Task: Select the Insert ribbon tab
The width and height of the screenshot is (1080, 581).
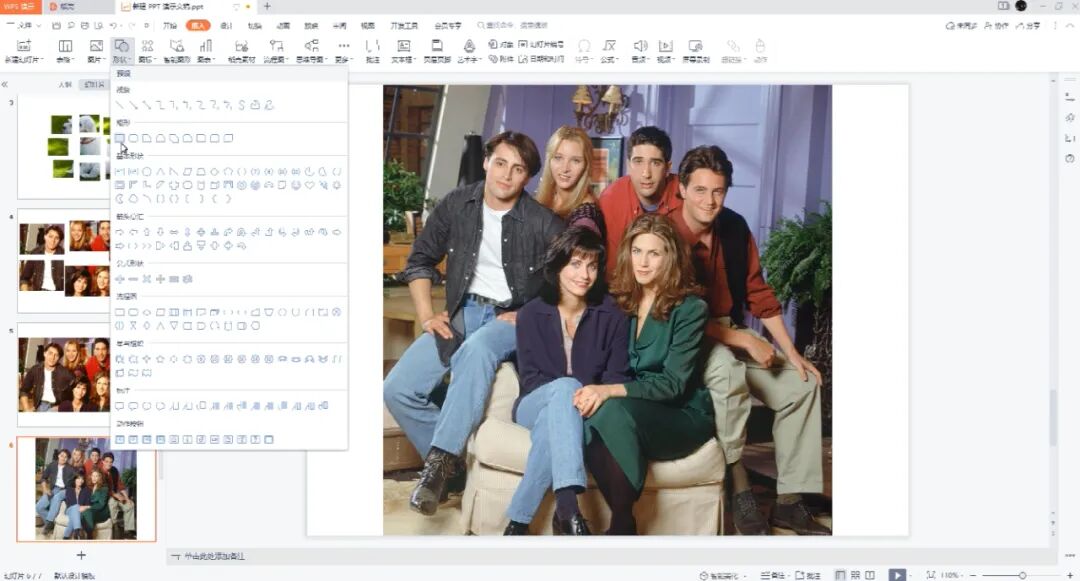Action: click(198, 25)
